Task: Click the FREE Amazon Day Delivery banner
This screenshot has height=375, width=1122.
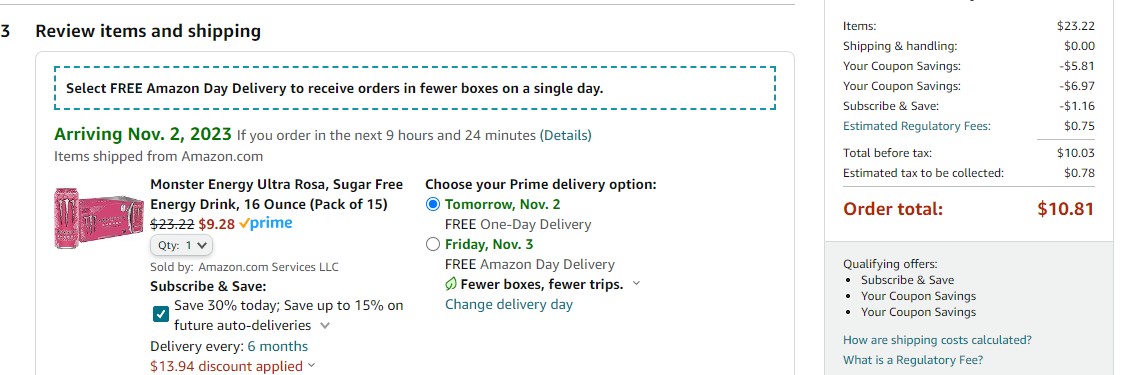Action: (415, 89)
